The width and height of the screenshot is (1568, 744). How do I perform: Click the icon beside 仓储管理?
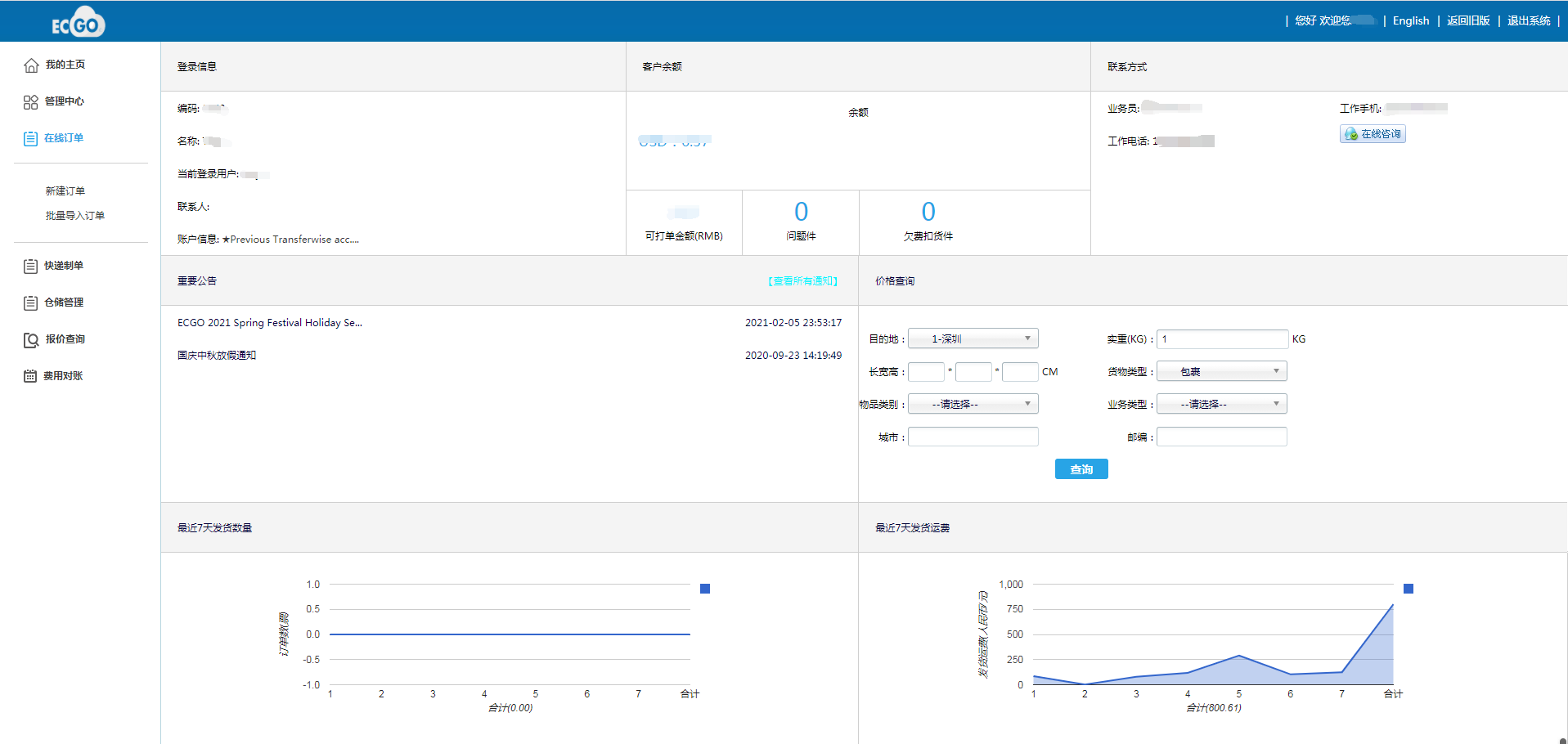tap(30, 303)
